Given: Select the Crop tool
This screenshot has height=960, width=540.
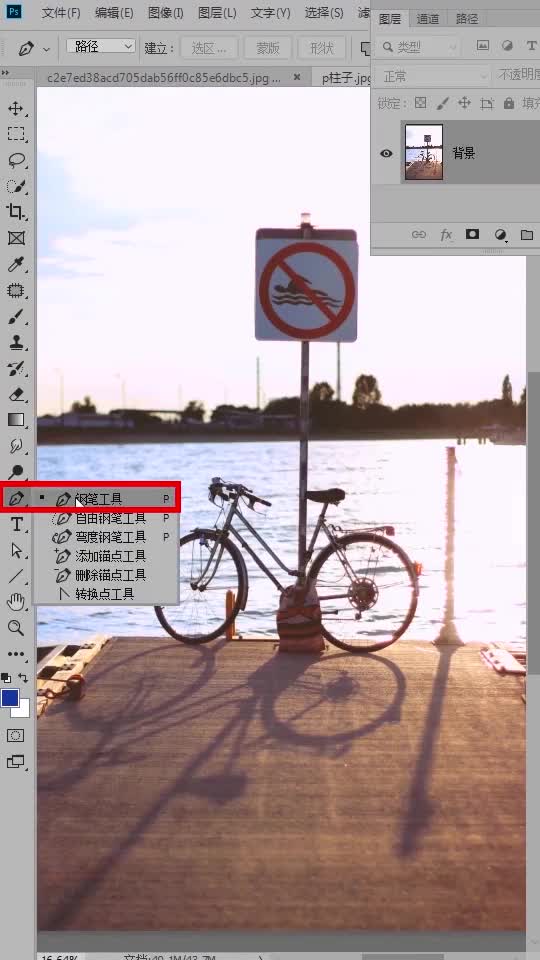Looking at the screenshot, I should pos(15,212).
